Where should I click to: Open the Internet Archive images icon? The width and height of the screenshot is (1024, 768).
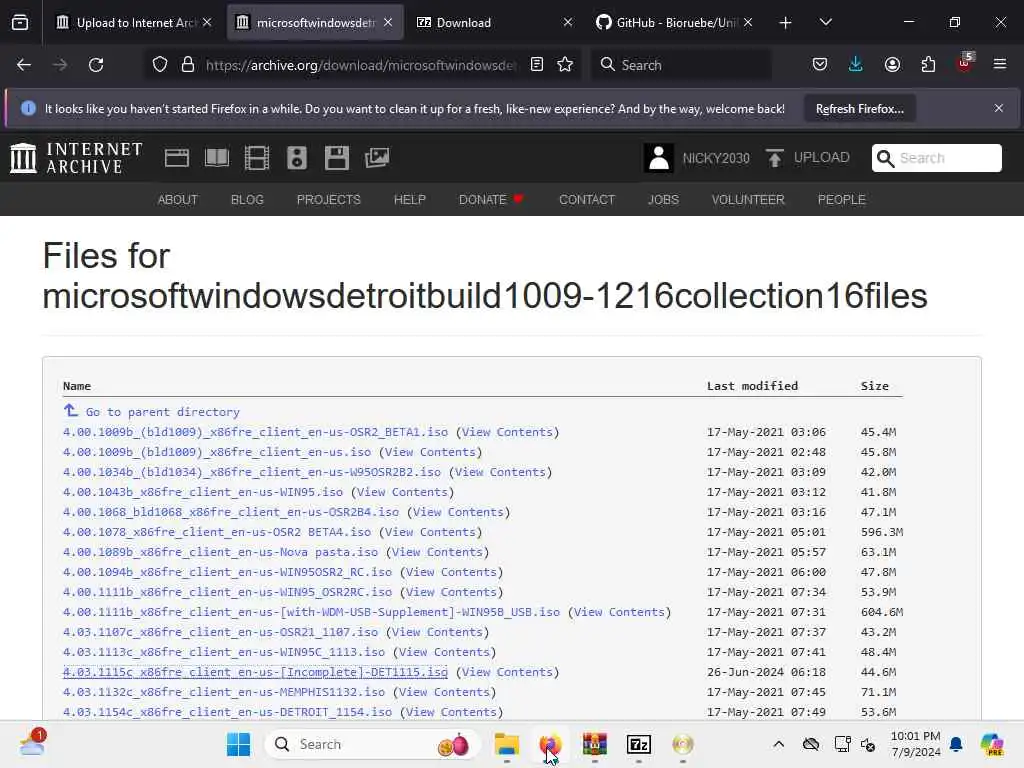point(377,158)
